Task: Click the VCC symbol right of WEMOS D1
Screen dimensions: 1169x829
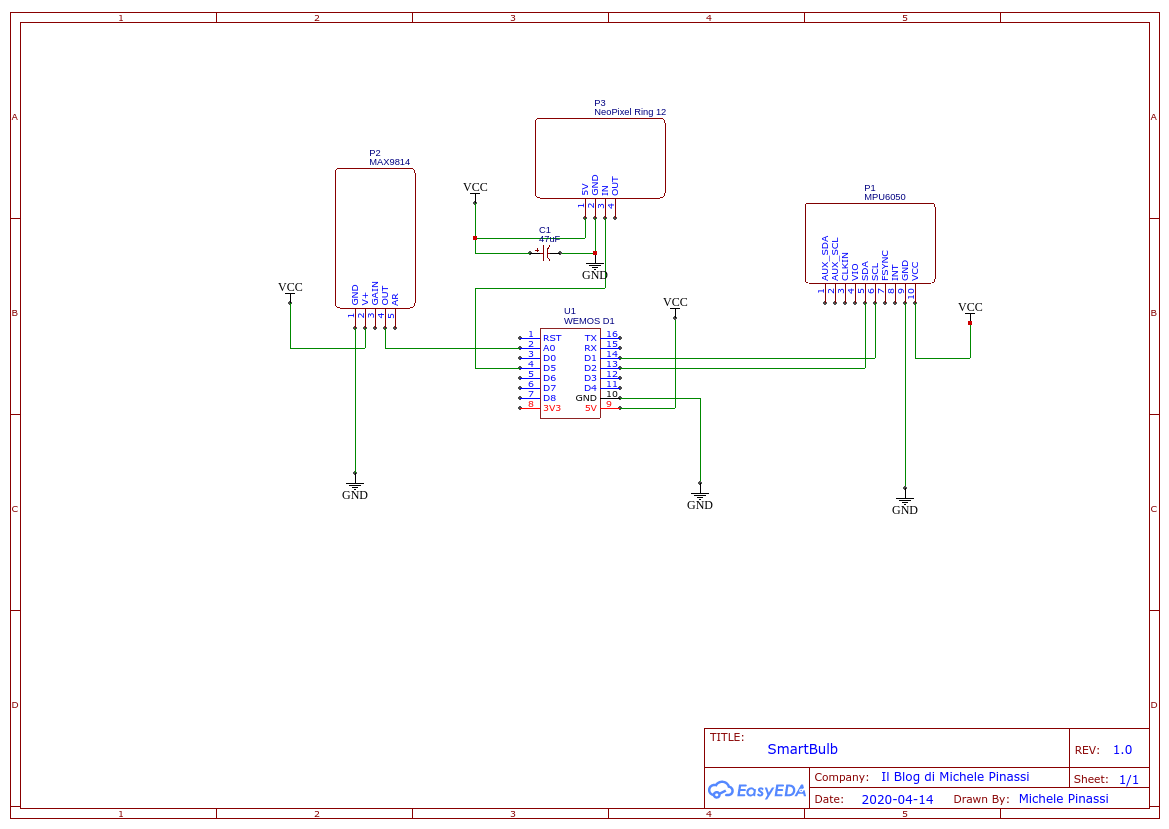Action: (x=675, y=306)
